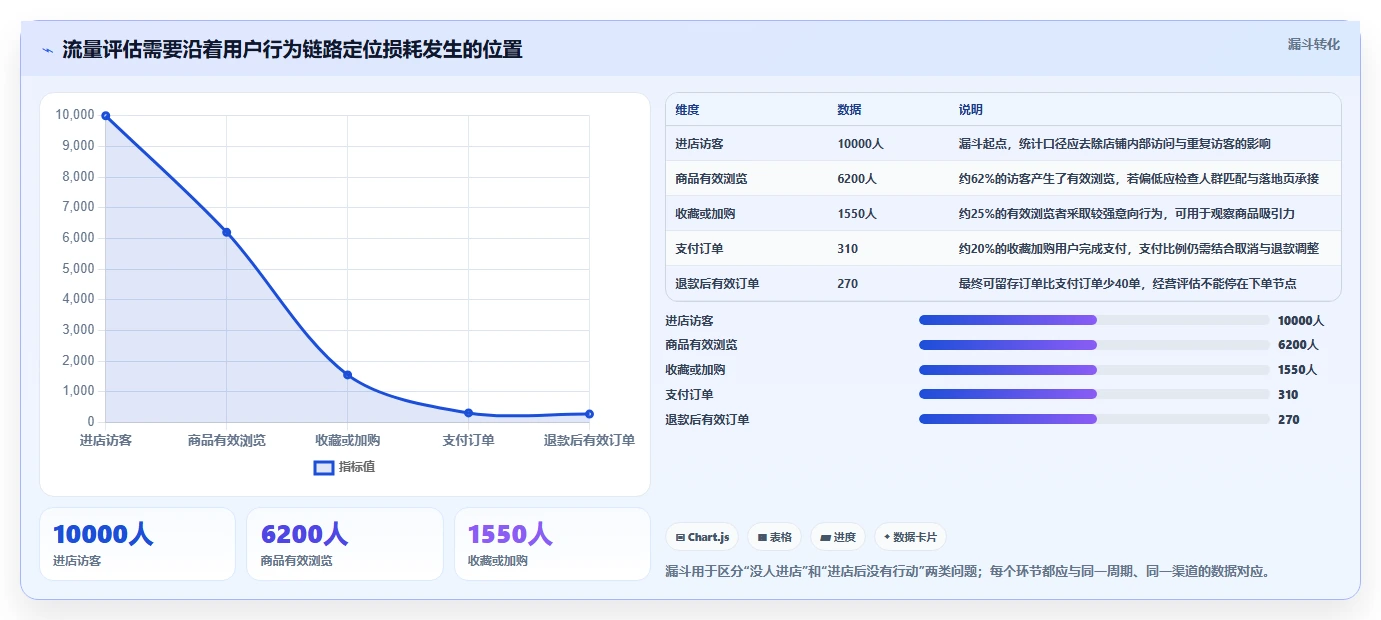1381x620 pixels.
Task: Click the 进度 chip
Action: click(x=838, y=537)
